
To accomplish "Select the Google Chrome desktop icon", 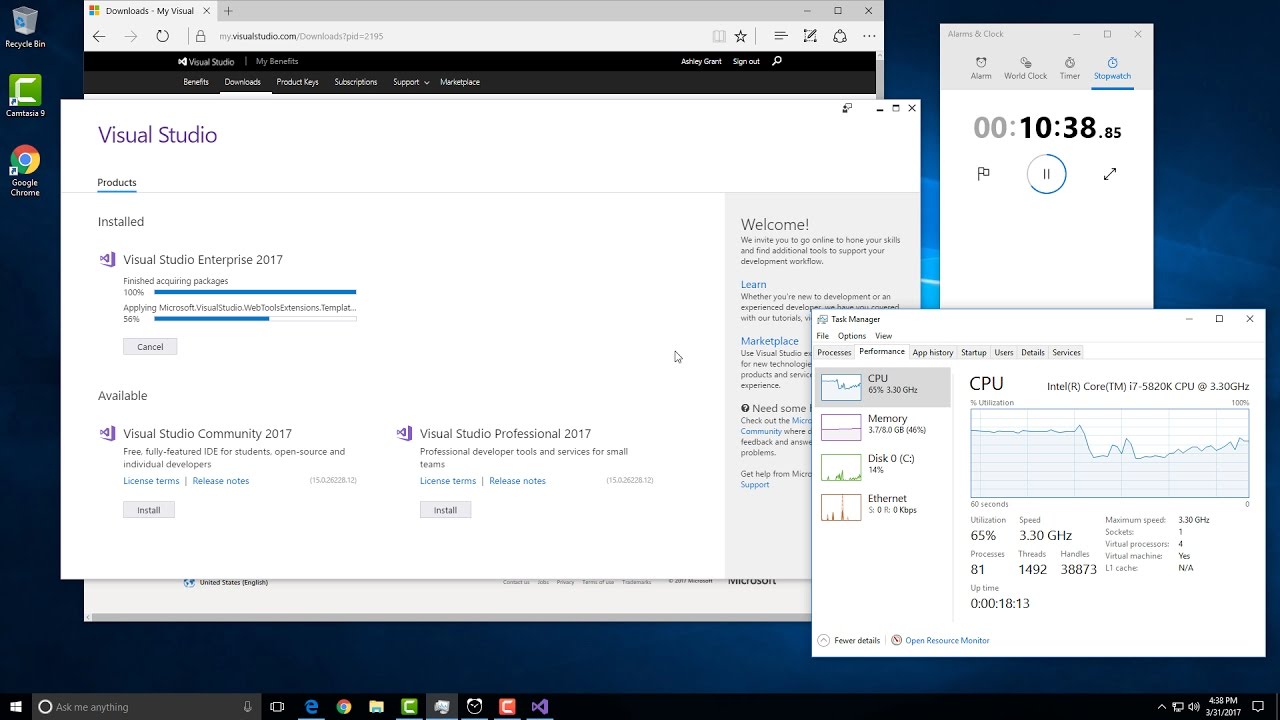I will (x=25, y=171).
